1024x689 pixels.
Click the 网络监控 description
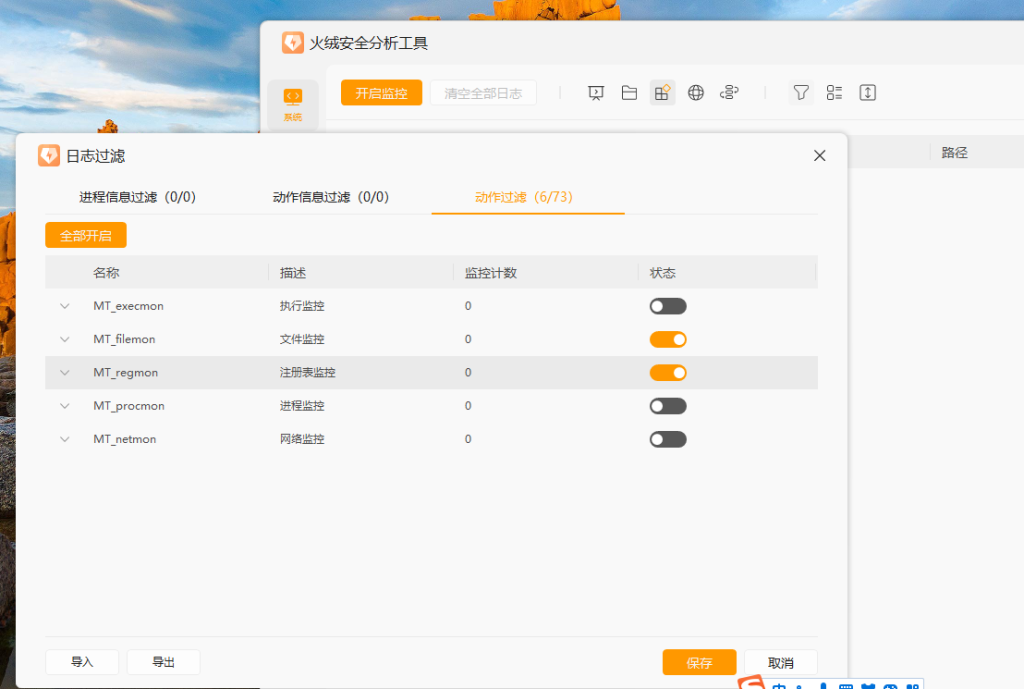click(x=302, y=440)
